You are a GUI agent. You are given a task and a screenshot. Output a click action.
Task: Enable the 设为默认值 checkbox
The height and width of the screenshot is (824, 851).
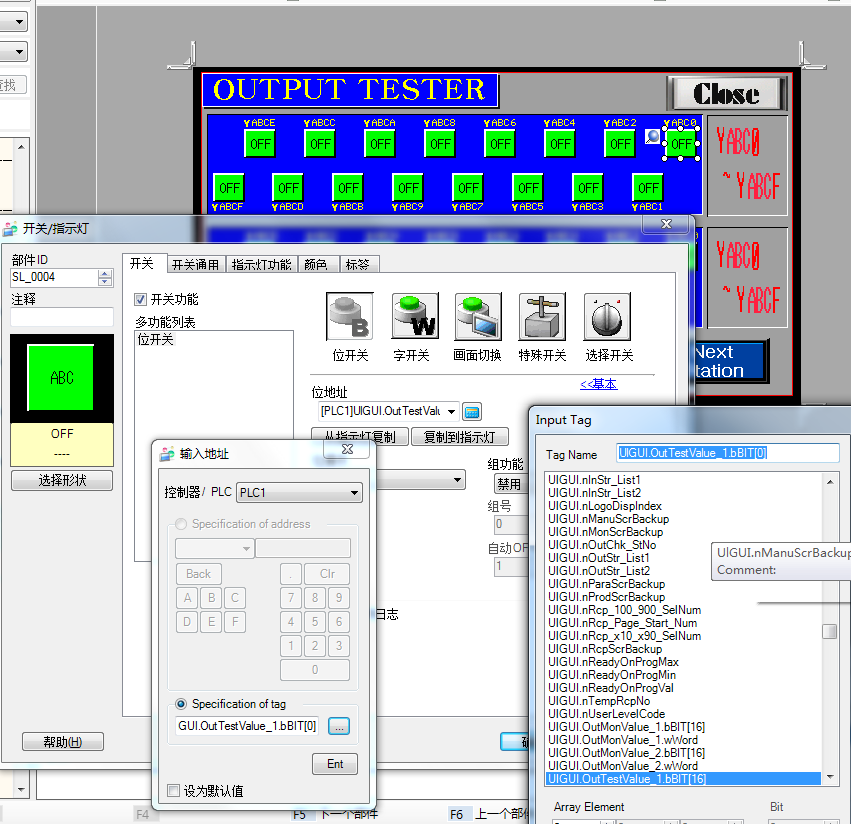click(x=174, y=791)
